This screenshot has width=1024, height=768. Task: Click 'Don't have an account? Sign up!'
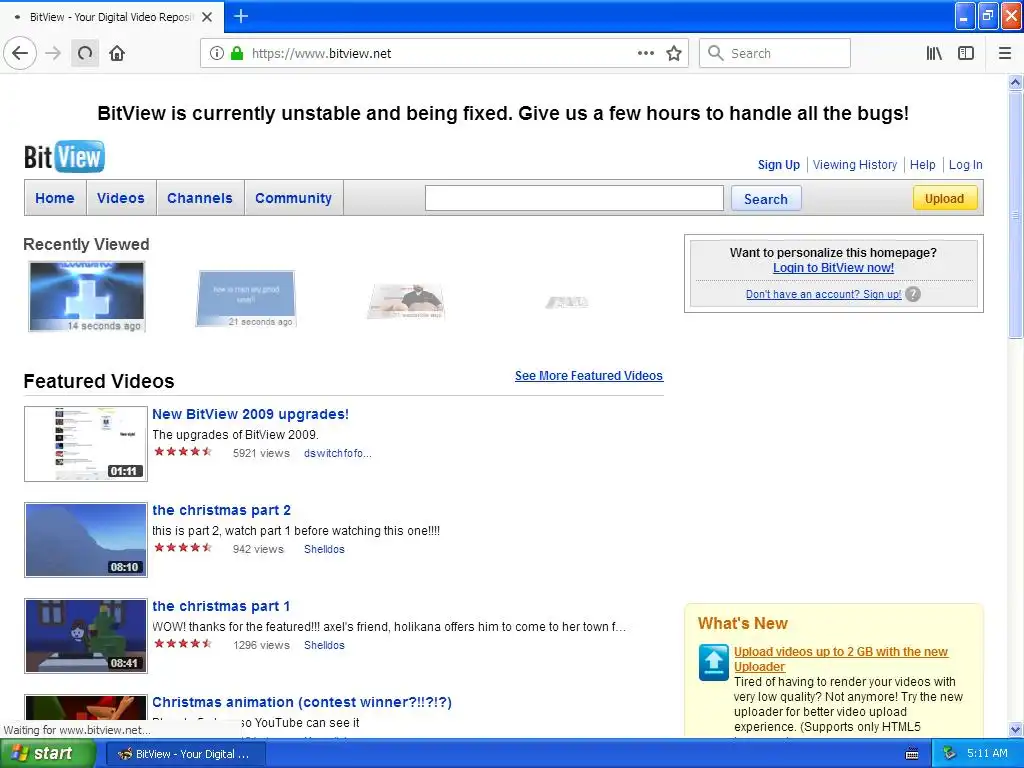point(824,295)
